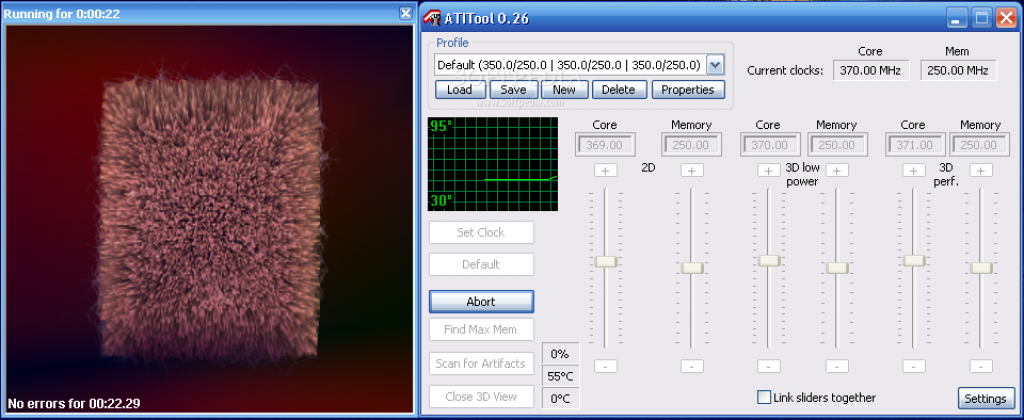Click the 3D perf. Memory slider handle
Viewport: 1024px width, 420px height.
tap(981, 267)
